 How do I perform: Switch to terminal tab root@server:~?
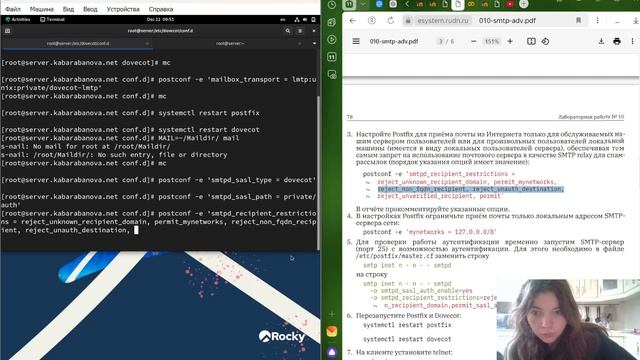click(230, 43)
